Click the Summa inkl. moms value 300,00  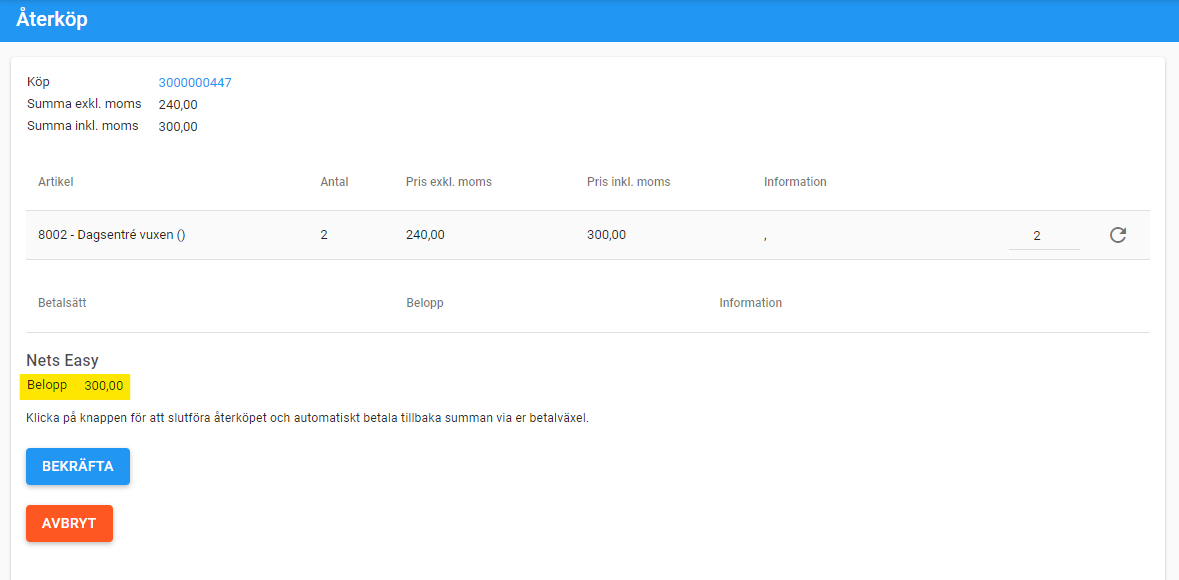tap(178, 126)
